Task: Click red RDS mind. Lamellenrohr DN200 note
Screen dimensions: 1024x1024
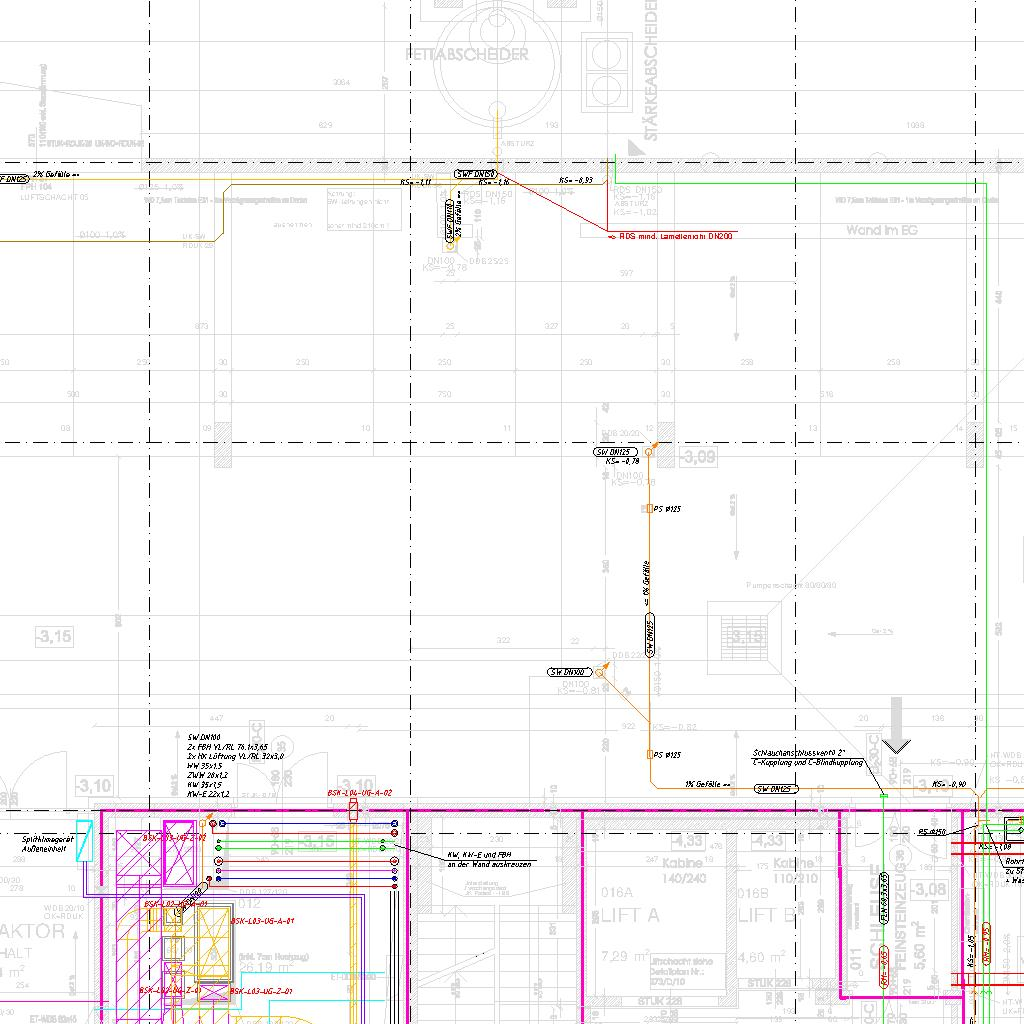Action: point(675,236)
